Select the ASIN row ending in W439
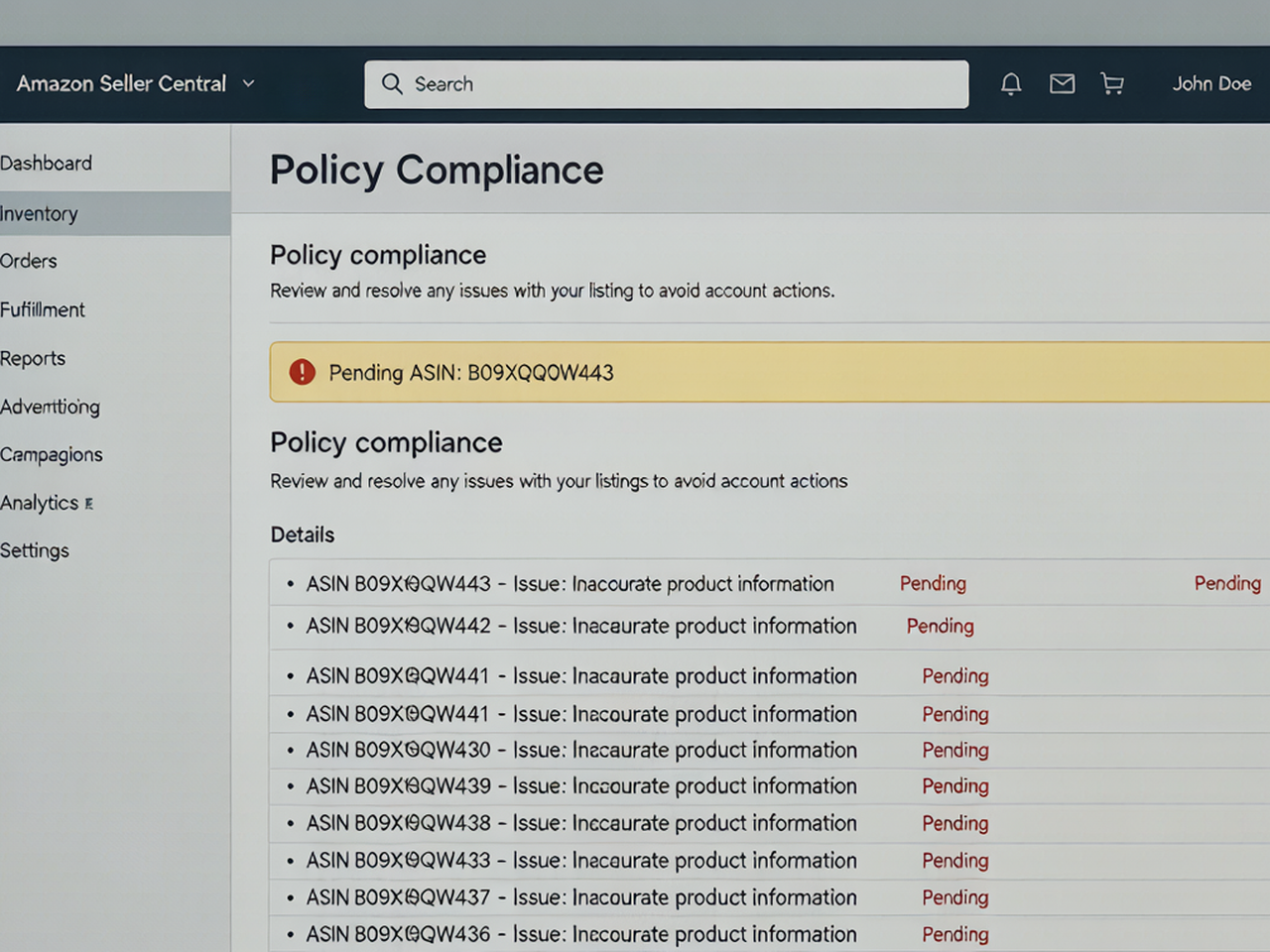The image size is (1270, 952). point(769,785)
